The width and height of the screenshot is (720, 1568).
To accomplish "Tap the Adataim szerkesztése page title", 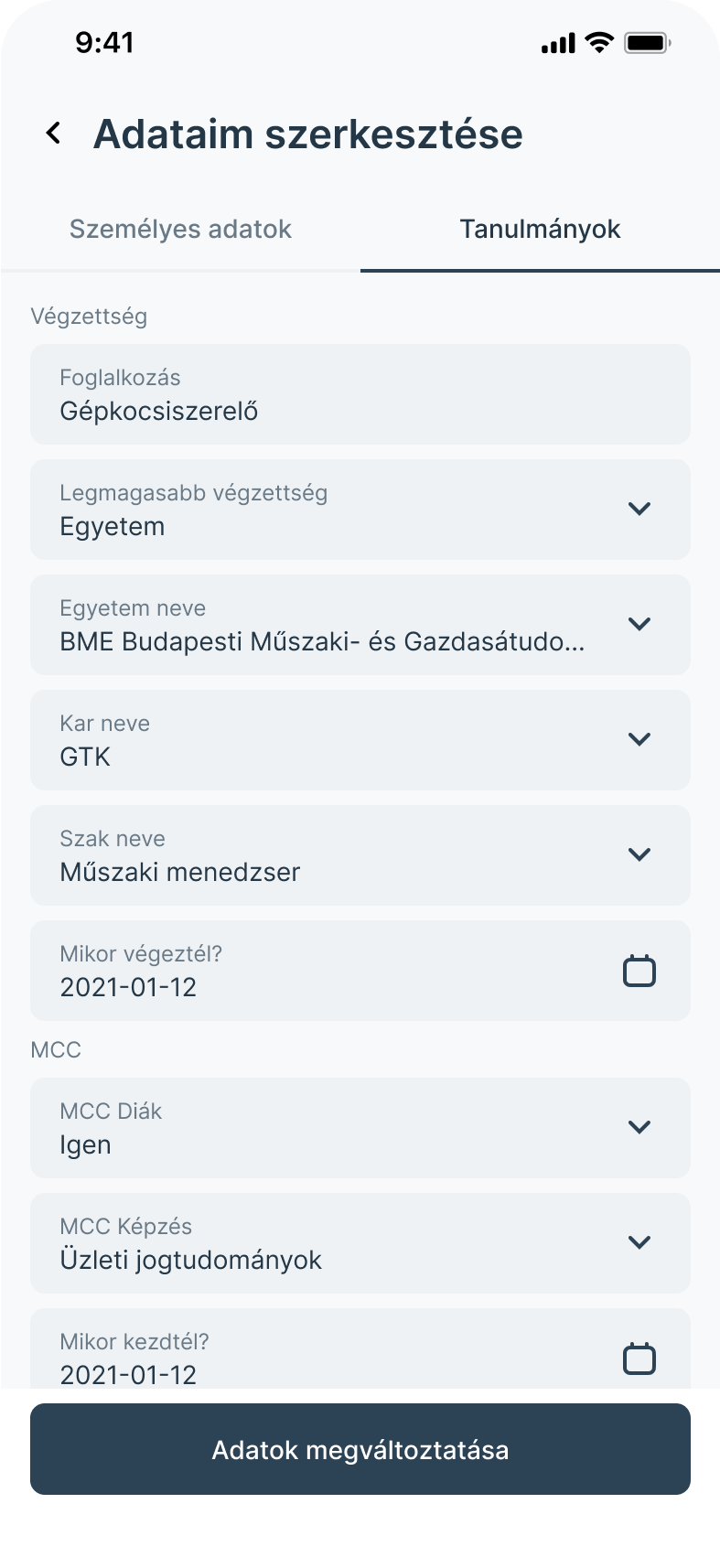I will pos(308,134).
